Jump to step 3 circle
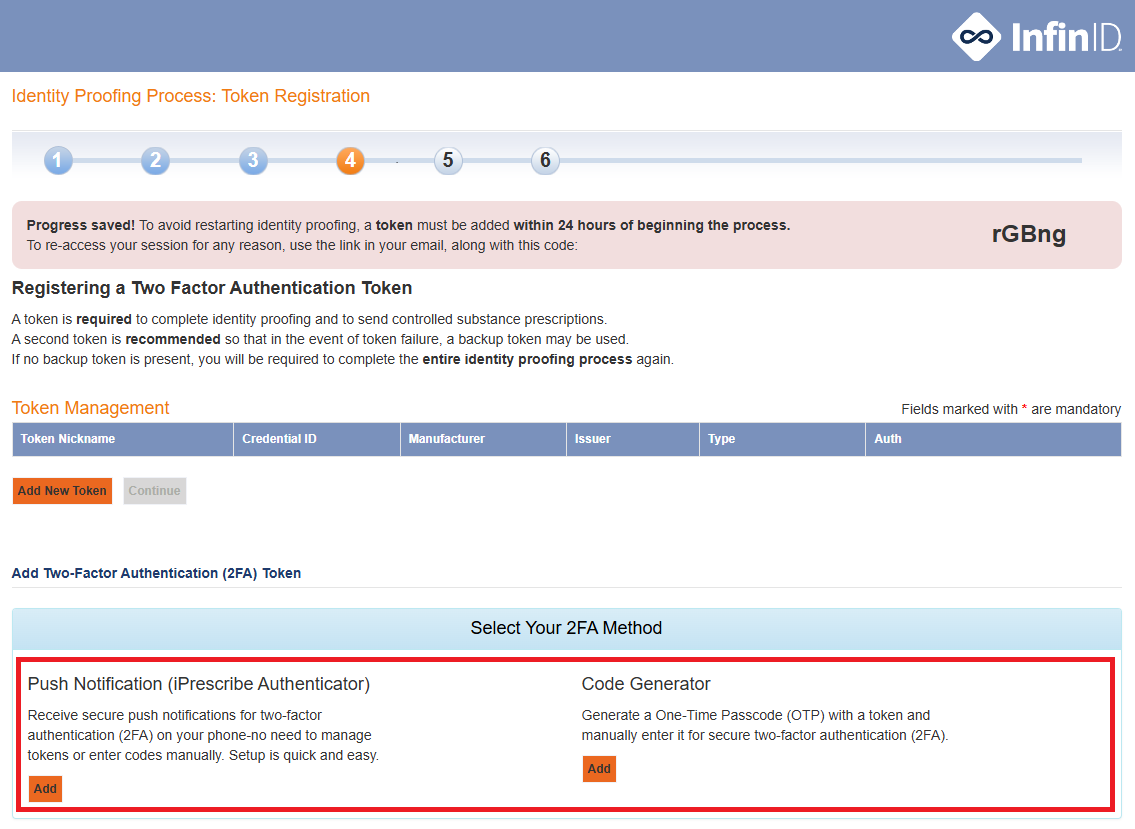This screenshot has height=829, width=1135. [x=253, y=160]
